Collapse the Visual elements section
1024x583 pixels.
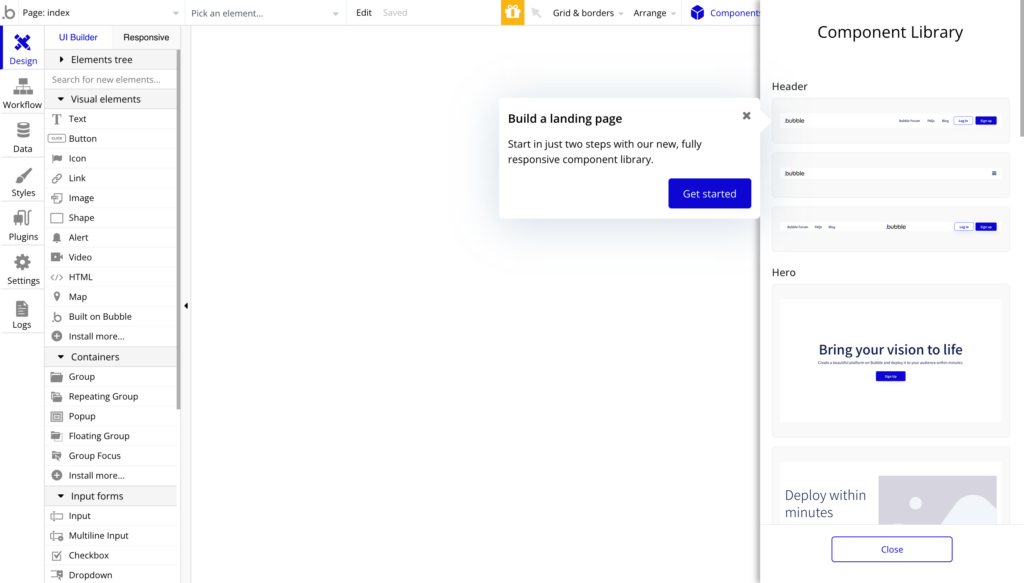click(x=112, y=99)
